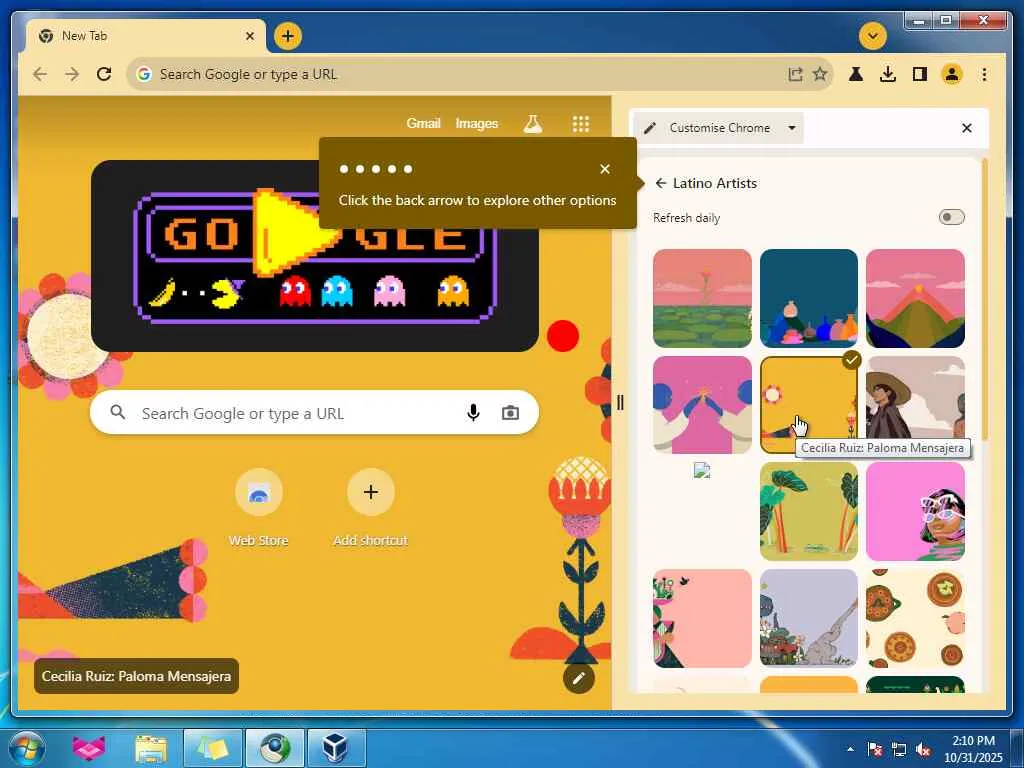Open the Customise Chrome panel dropdown
The height and width of the screenshot is (768, 1024).
[x=792, y=128]
